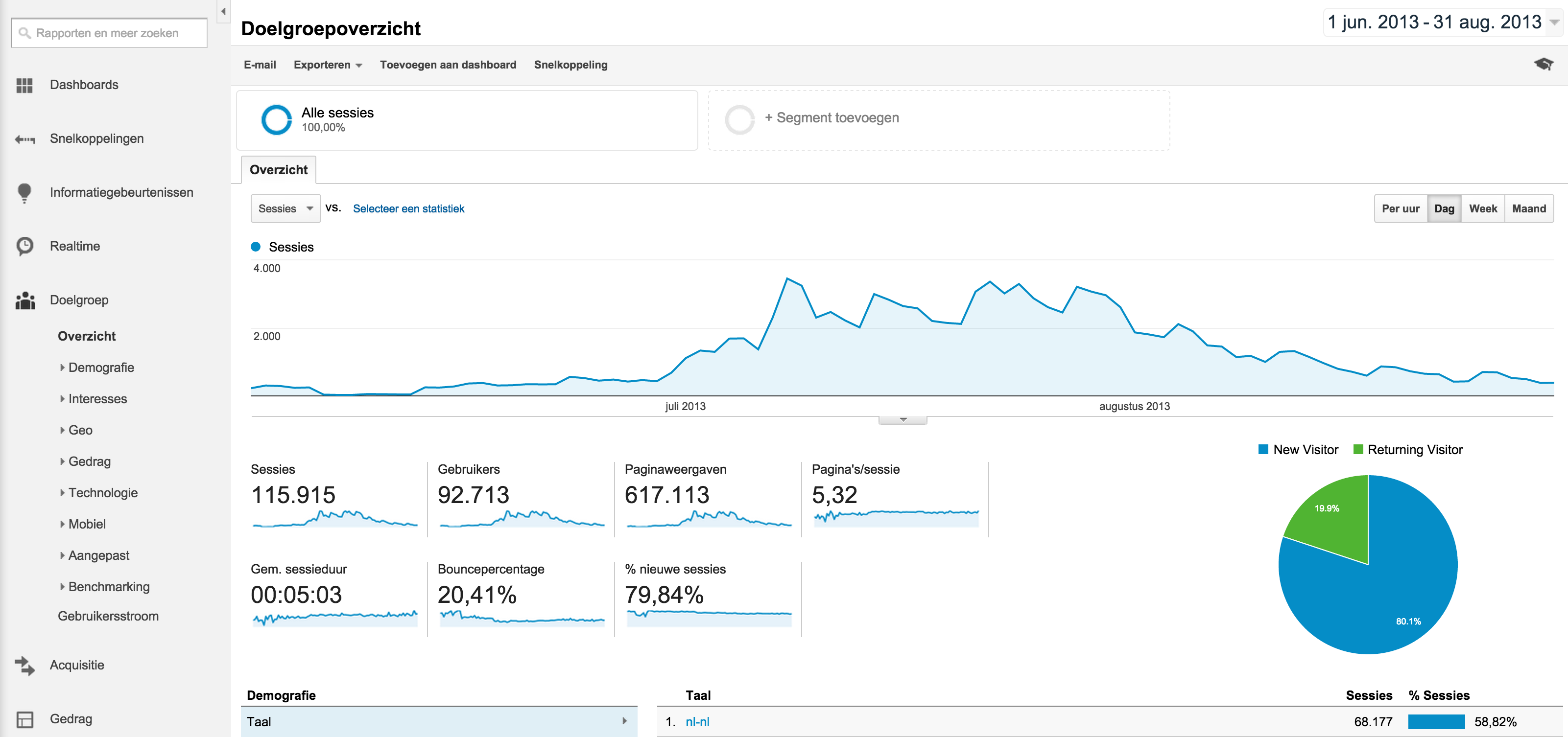Image resolution: width=1568 pixels, height=737 pixels.
Task: Click the New Visitor legend swatch
Action: [1263, 450]
